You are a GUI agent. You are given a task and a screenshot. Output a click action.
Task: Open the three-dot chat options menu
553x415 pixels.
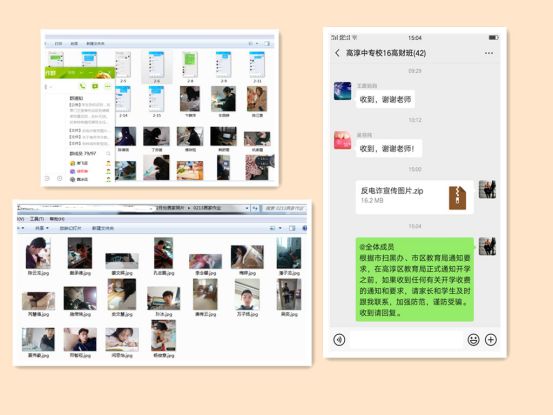tap(489, 53)
